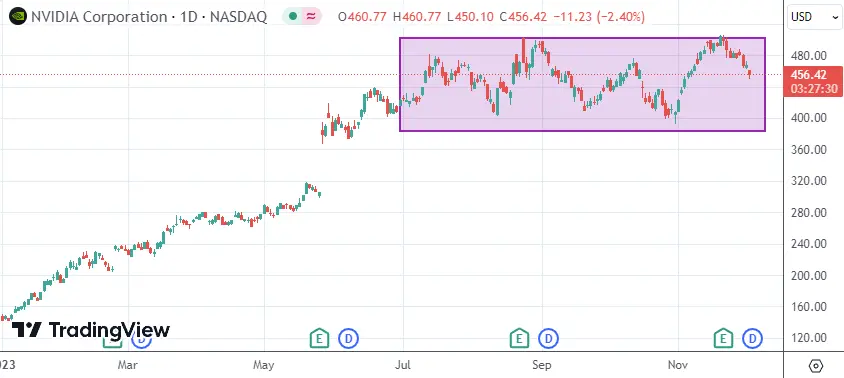844x378 pixels.
Task: Click the 456.42 current price label
Action: [x=812, y=75]
